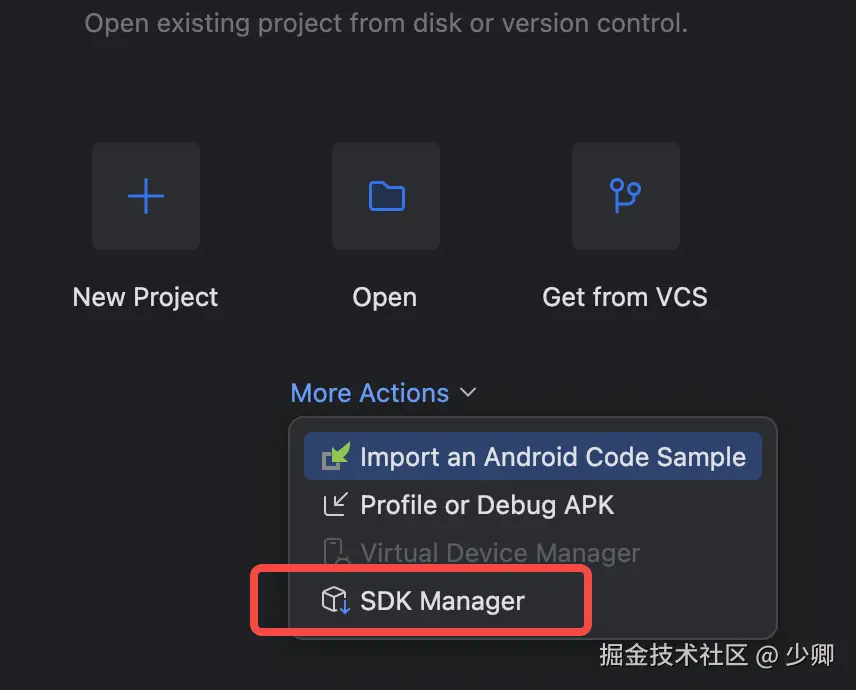856x690 pixels.
Task: Click the New Project text label
Action: pos(146,297)
